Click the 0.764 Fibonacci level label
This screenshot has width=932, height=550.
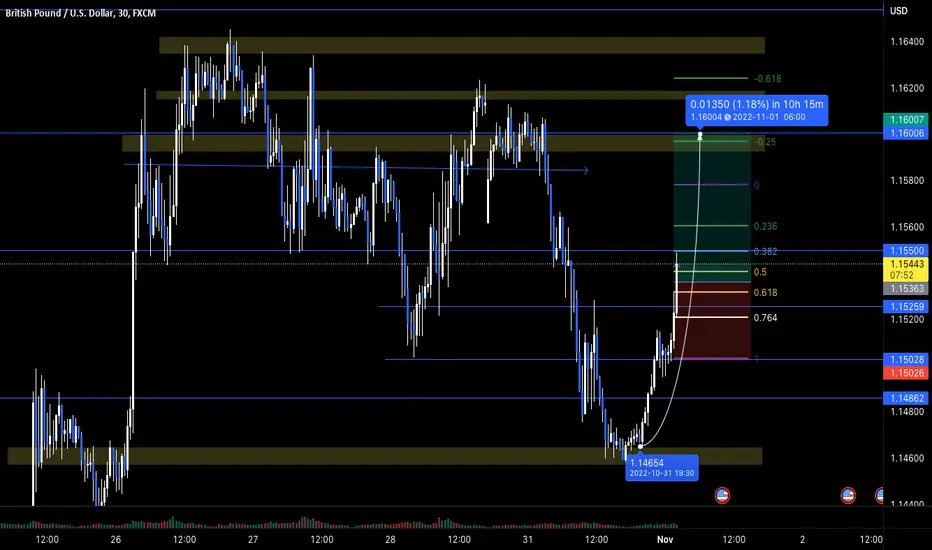pyautogui.click(x=765, y=318)
